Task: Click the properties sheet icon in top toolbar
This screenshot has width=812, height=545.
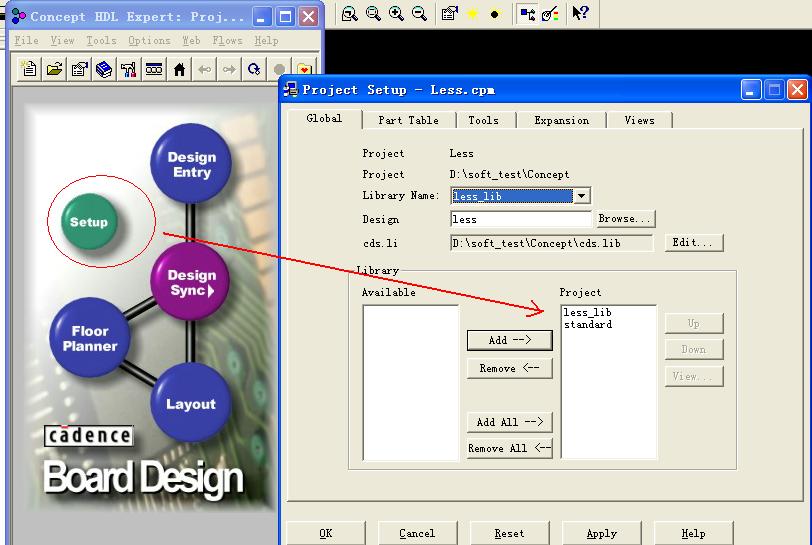Action: pos(449,13)
